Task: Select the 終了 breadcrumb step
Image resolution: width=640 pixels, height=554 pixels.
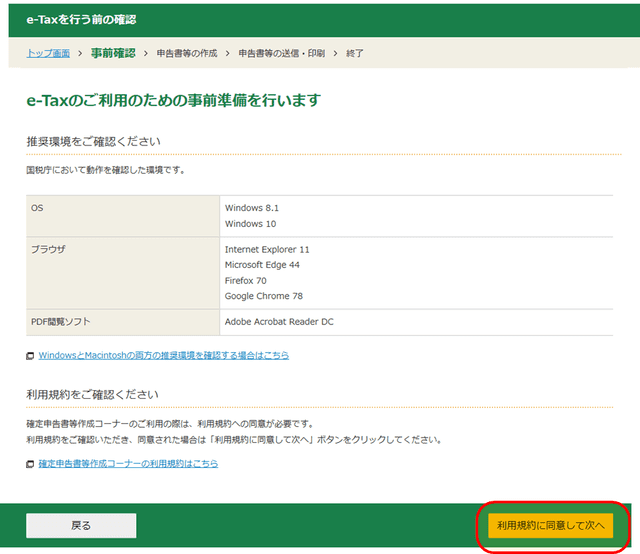Action: click(354, 53)
